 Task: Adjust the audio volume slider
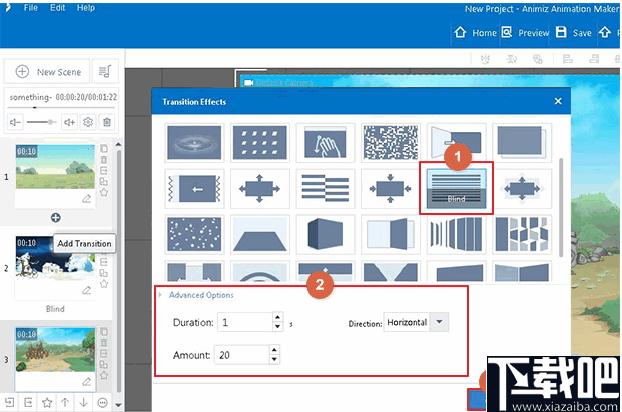[x=41, y=122]
